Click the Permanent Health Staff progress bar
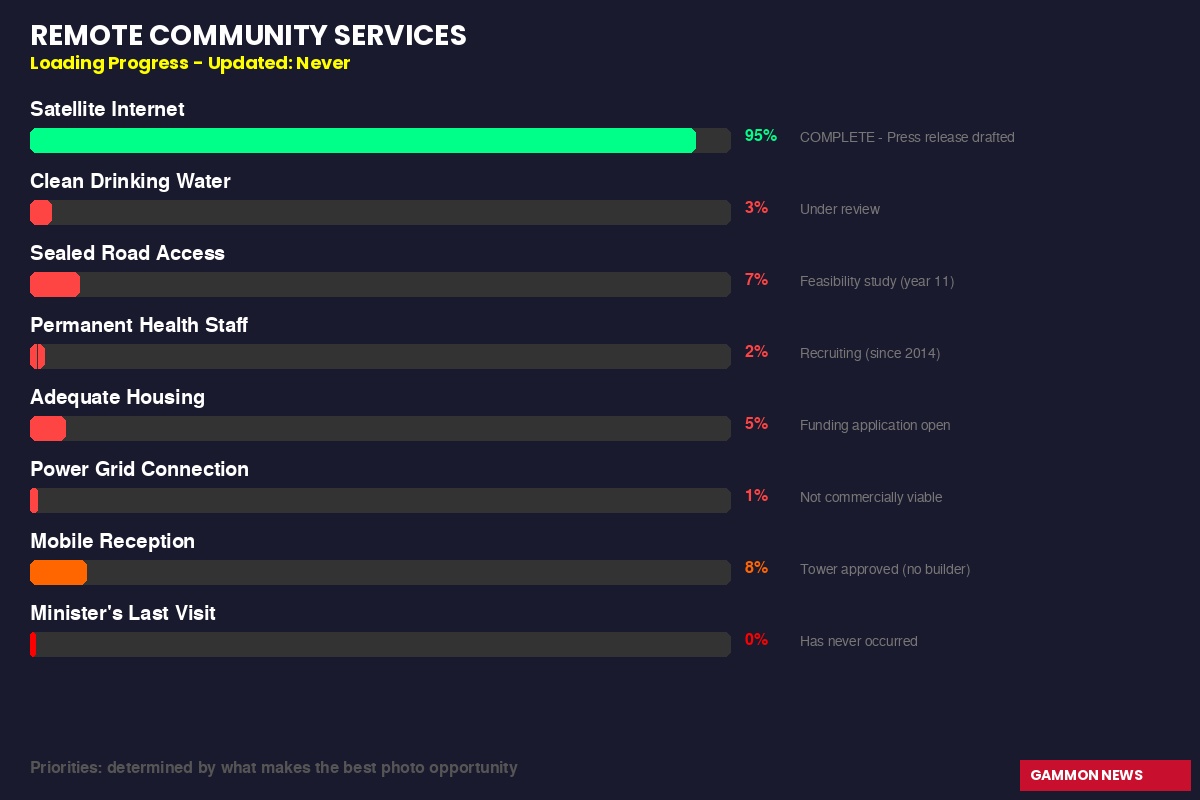This screenshot has width=1200, height=800. coord(380,357)
